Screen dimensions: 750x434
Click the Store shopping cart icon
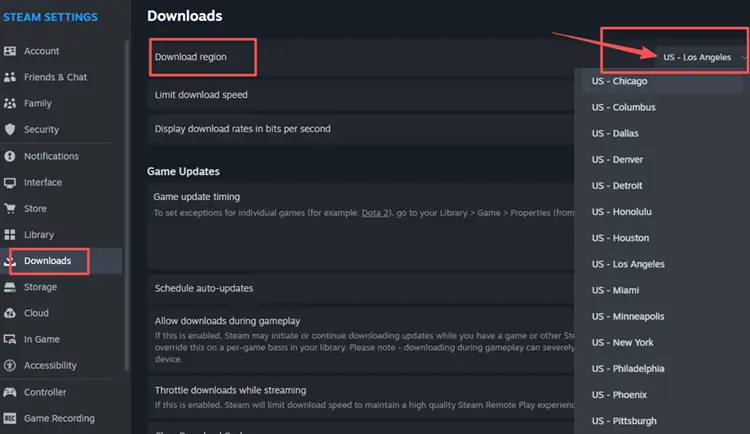pos(10,208)
